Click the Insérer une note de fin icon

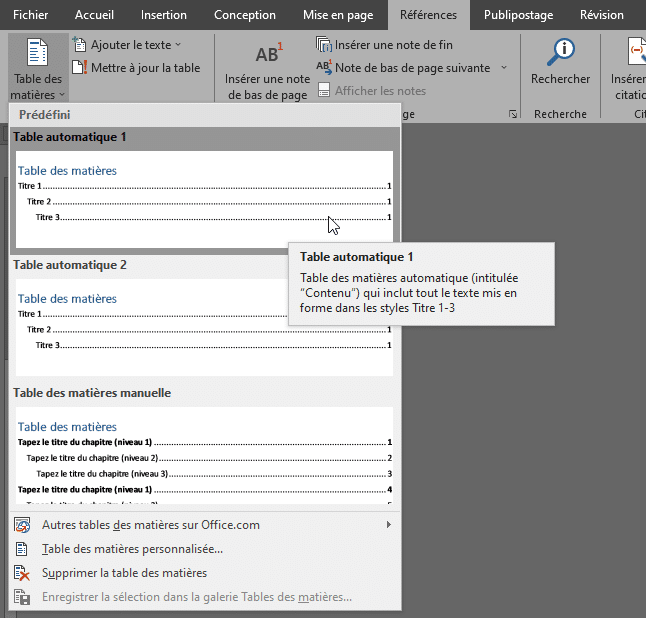pos(324,44)
